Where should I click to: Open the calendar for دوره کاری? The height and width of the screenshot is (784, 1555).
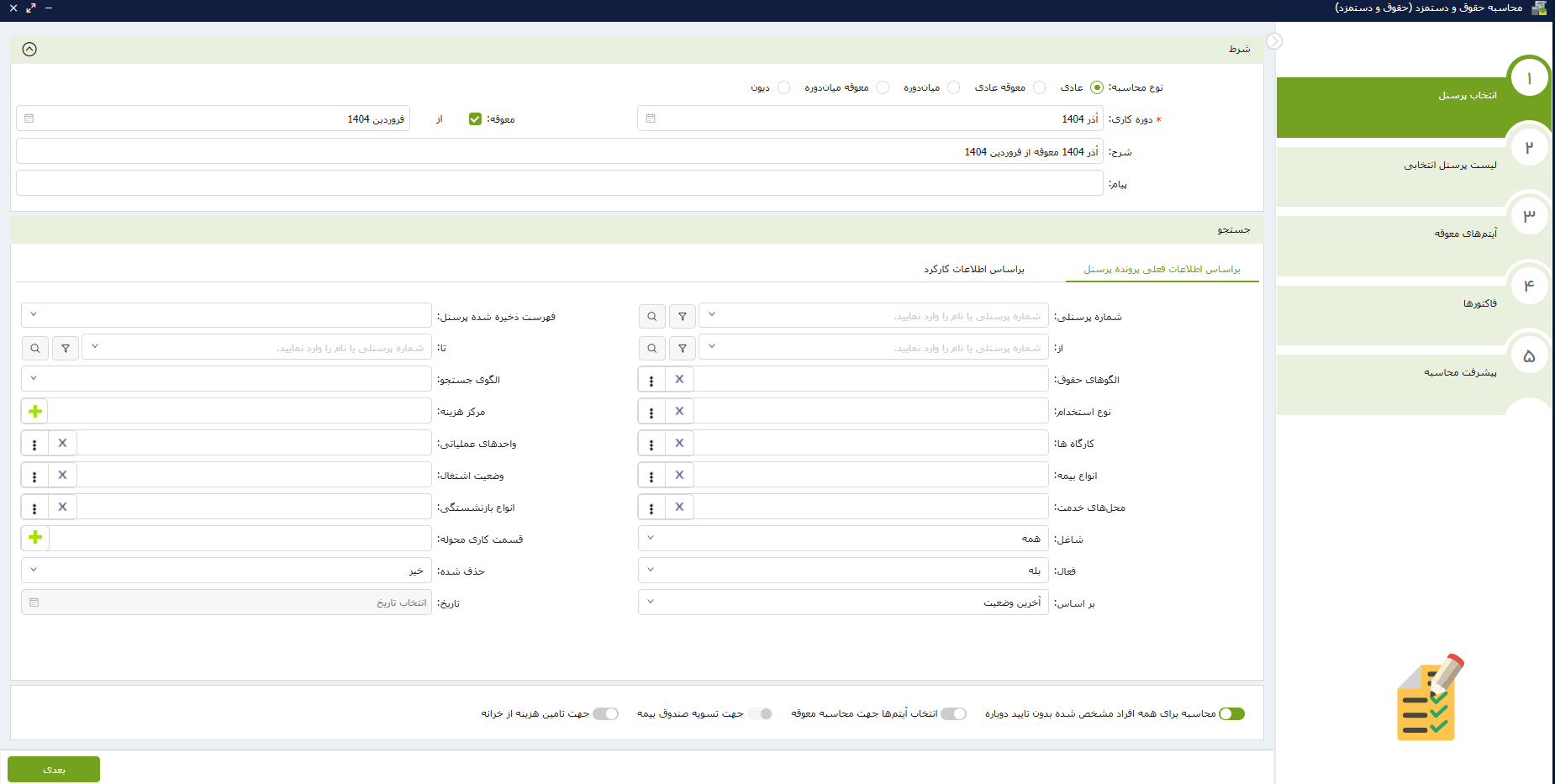point(651,118)
